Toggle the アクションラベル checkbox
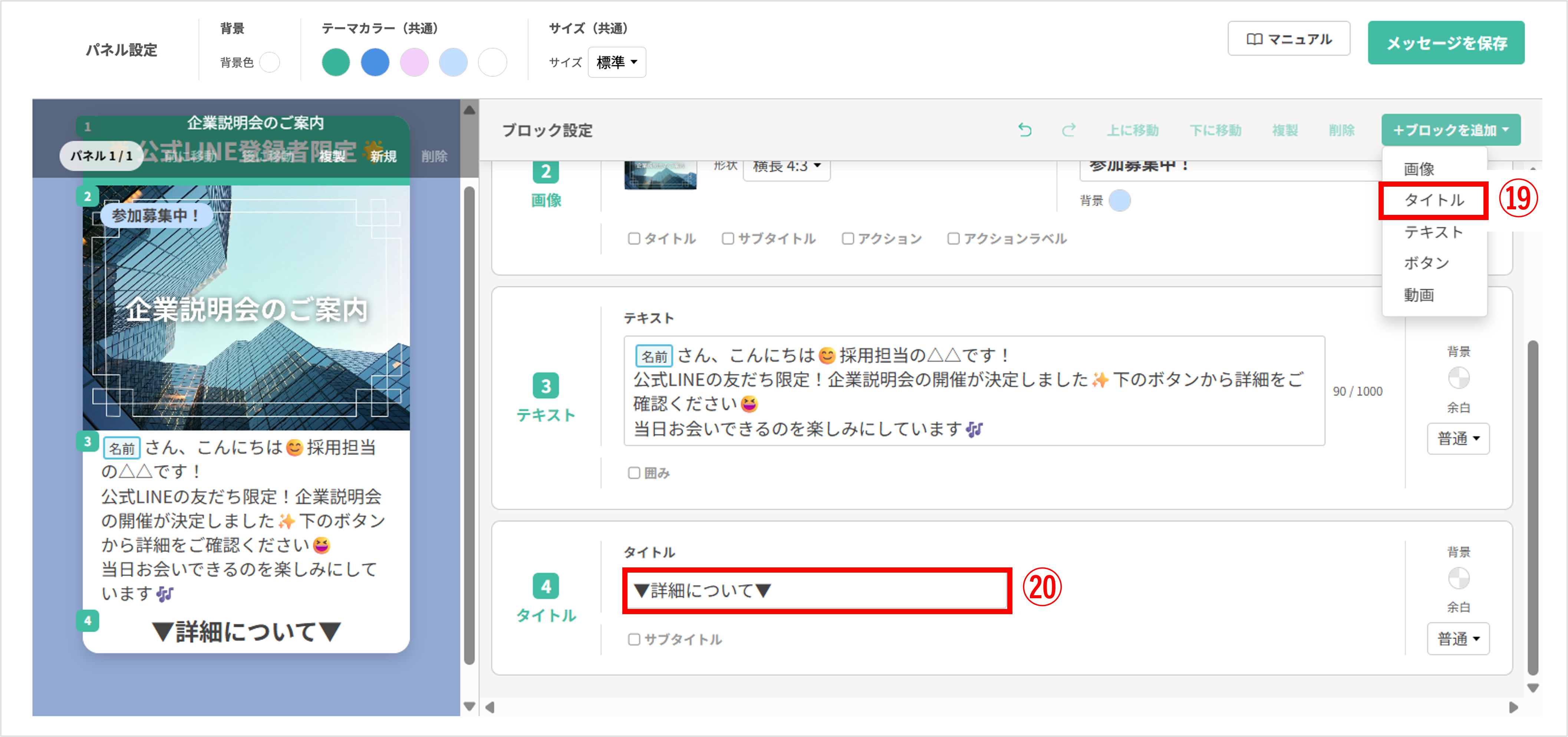 [953, 239]
